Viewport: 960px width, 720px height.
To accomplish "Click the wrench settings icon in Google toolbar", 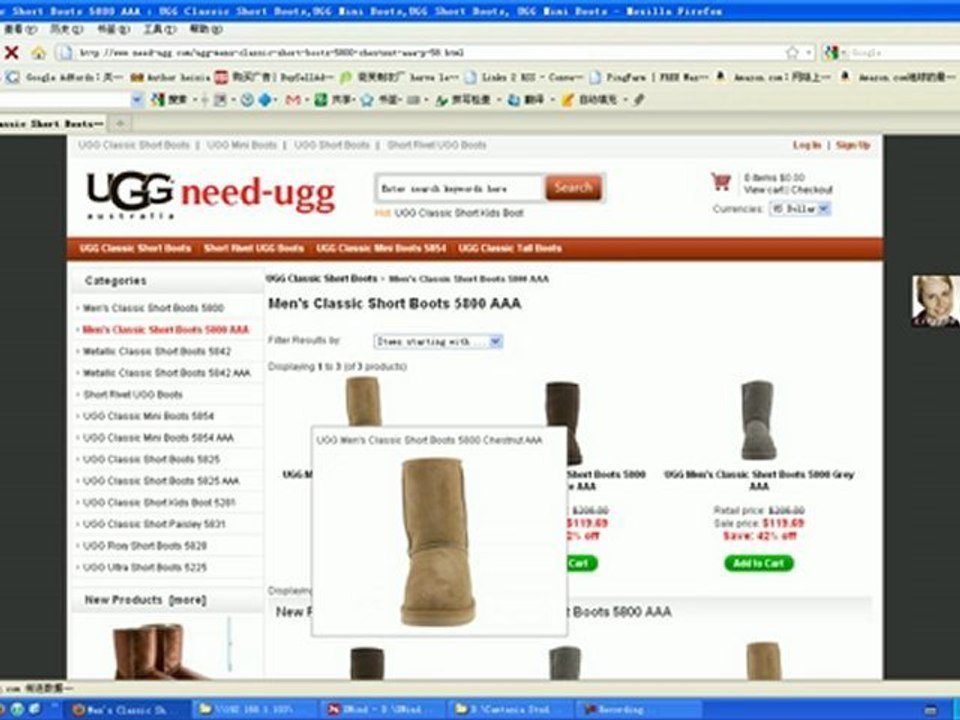I will pyautogui.click(x=639, y=99).
